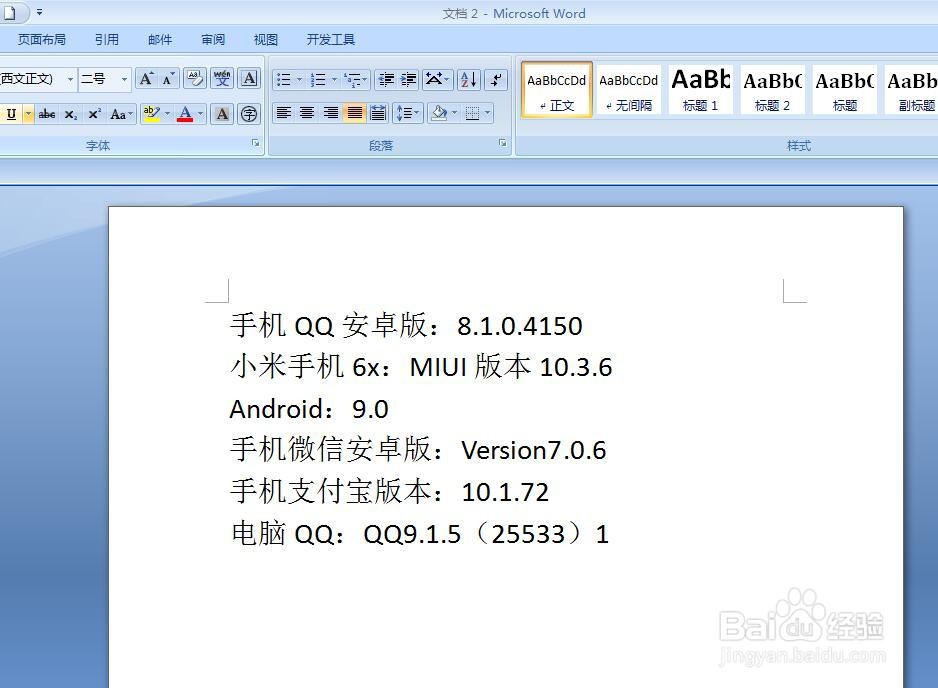The image size is (938, 688).
Task: Click the font size 二号 field
Action: tap(99, 79)
